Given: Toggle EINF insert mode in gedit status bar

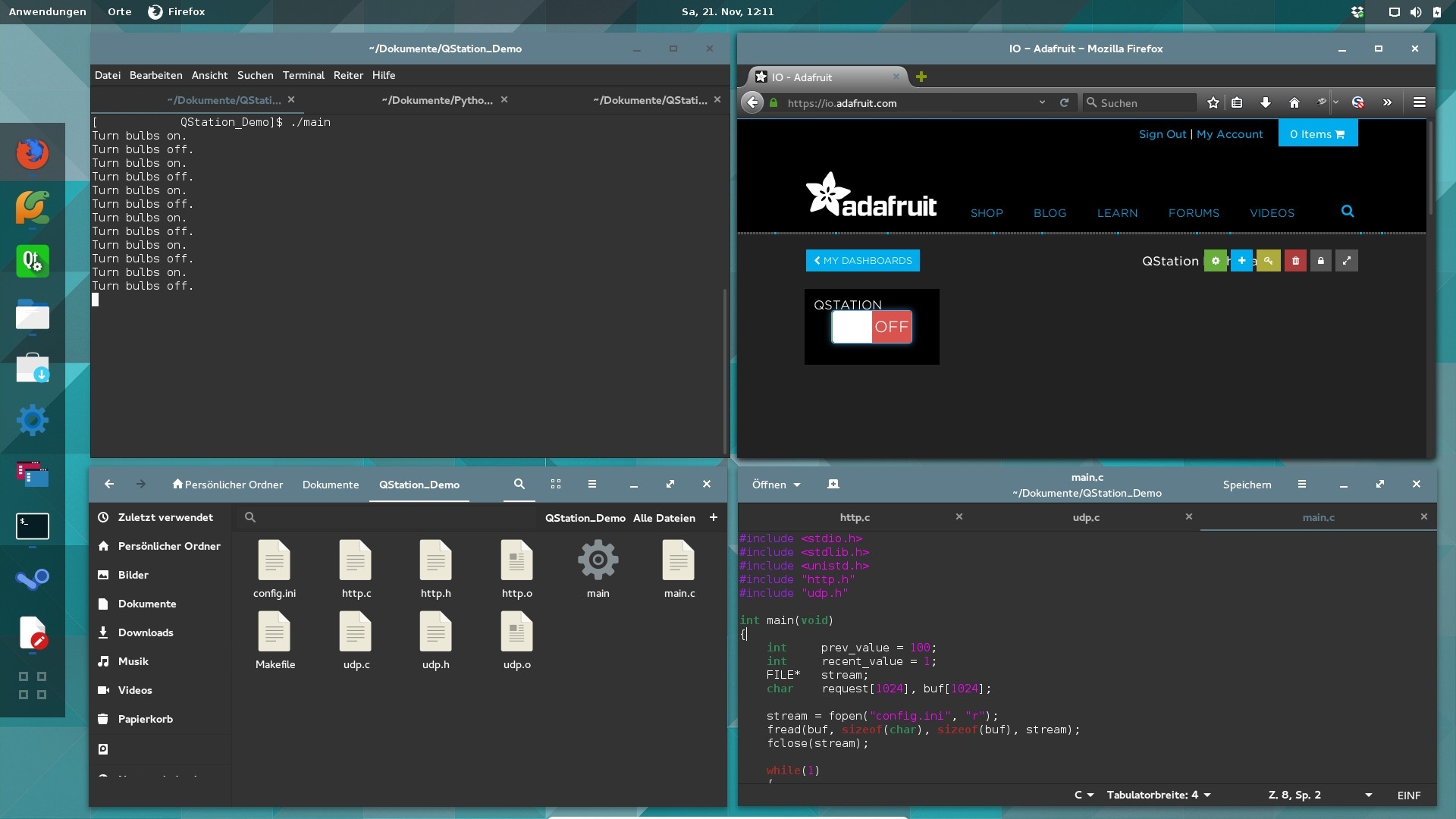Looking at the screenshot, I should (1409, 795).
